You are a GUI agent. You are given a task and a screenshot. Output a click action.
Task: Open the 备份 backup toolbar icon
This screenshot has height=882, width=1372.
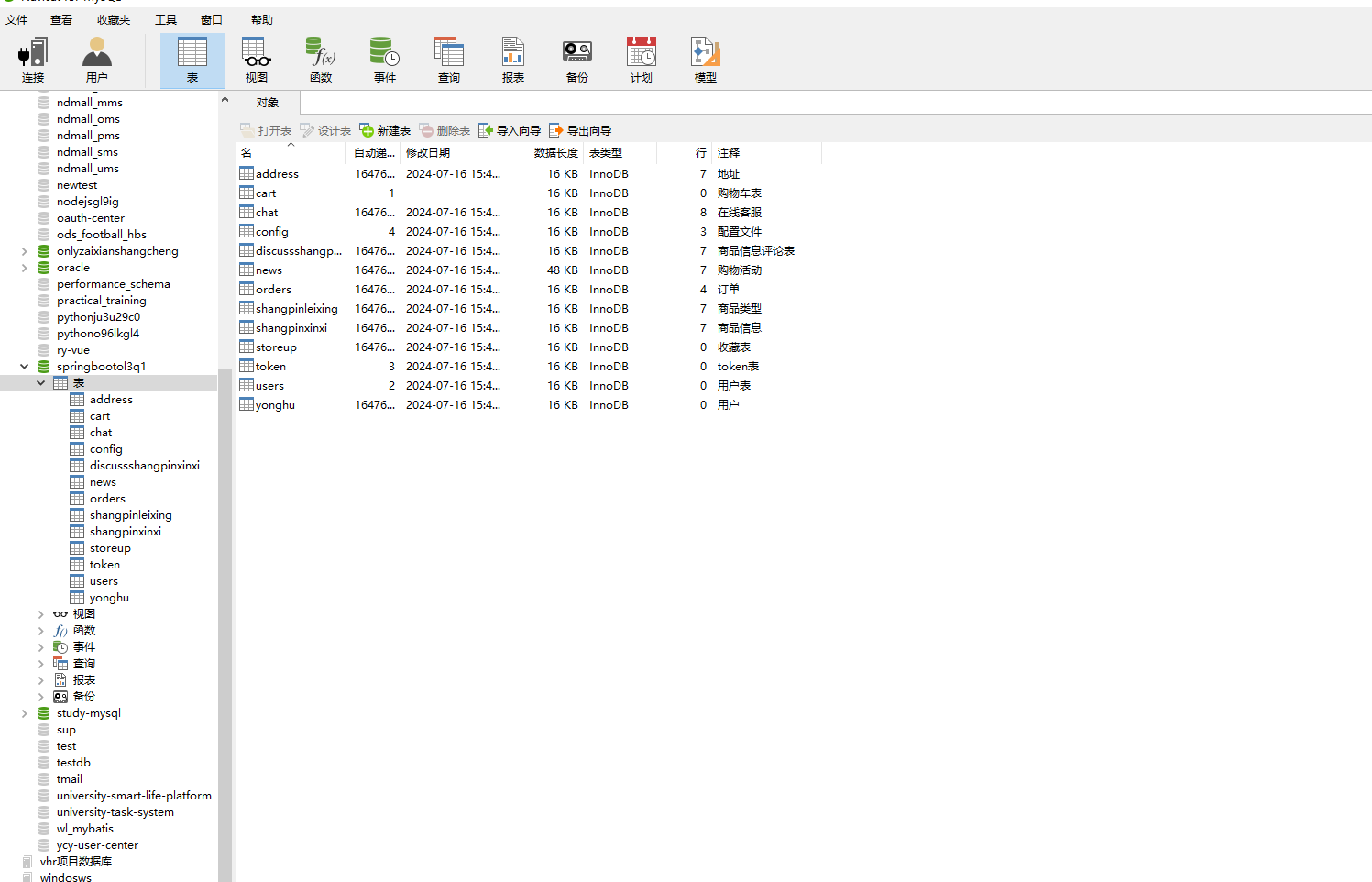point(577,61)
